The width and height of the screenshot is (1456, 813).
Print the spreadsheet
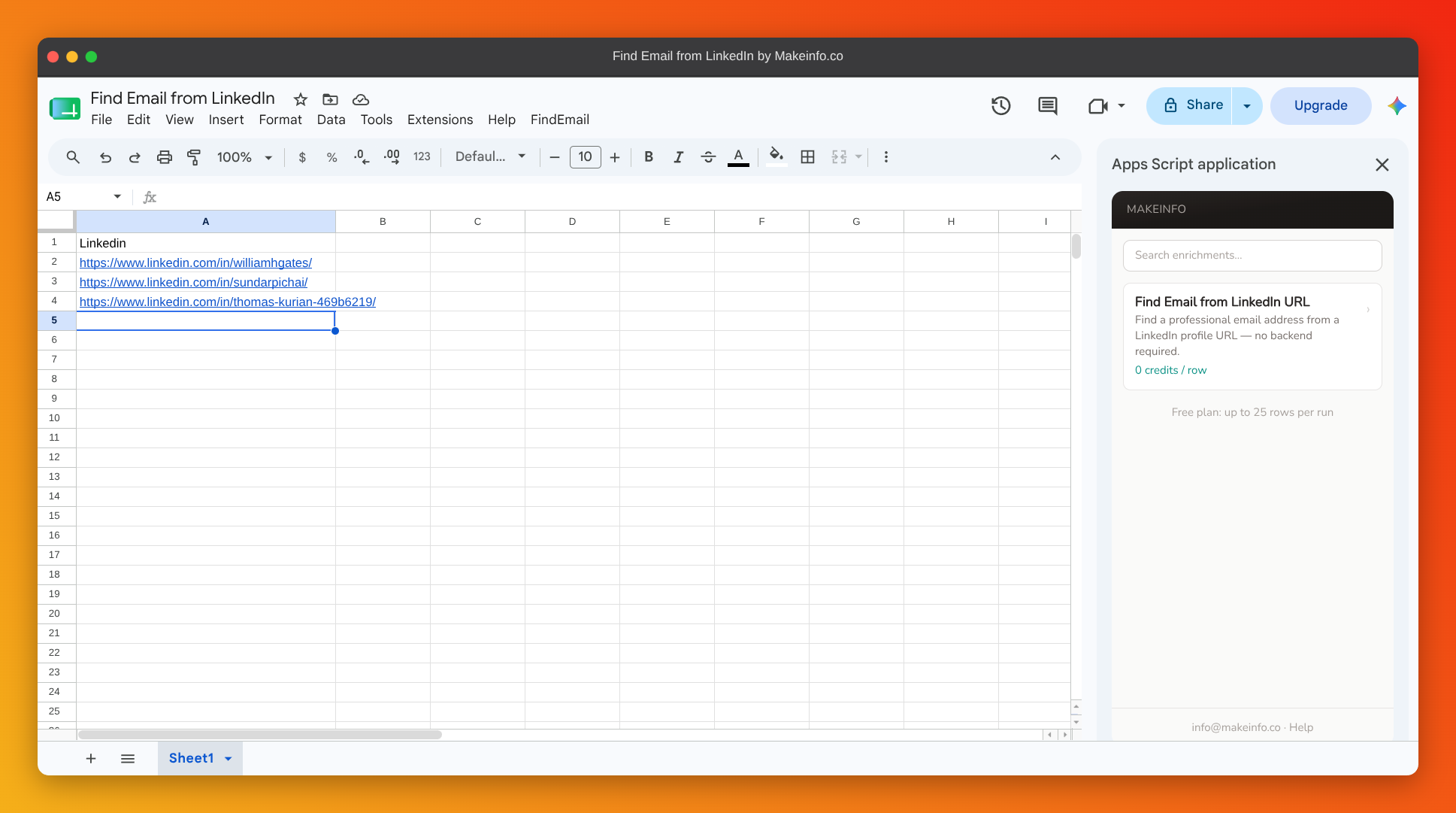pyautogui.click(x=165, y=157)
